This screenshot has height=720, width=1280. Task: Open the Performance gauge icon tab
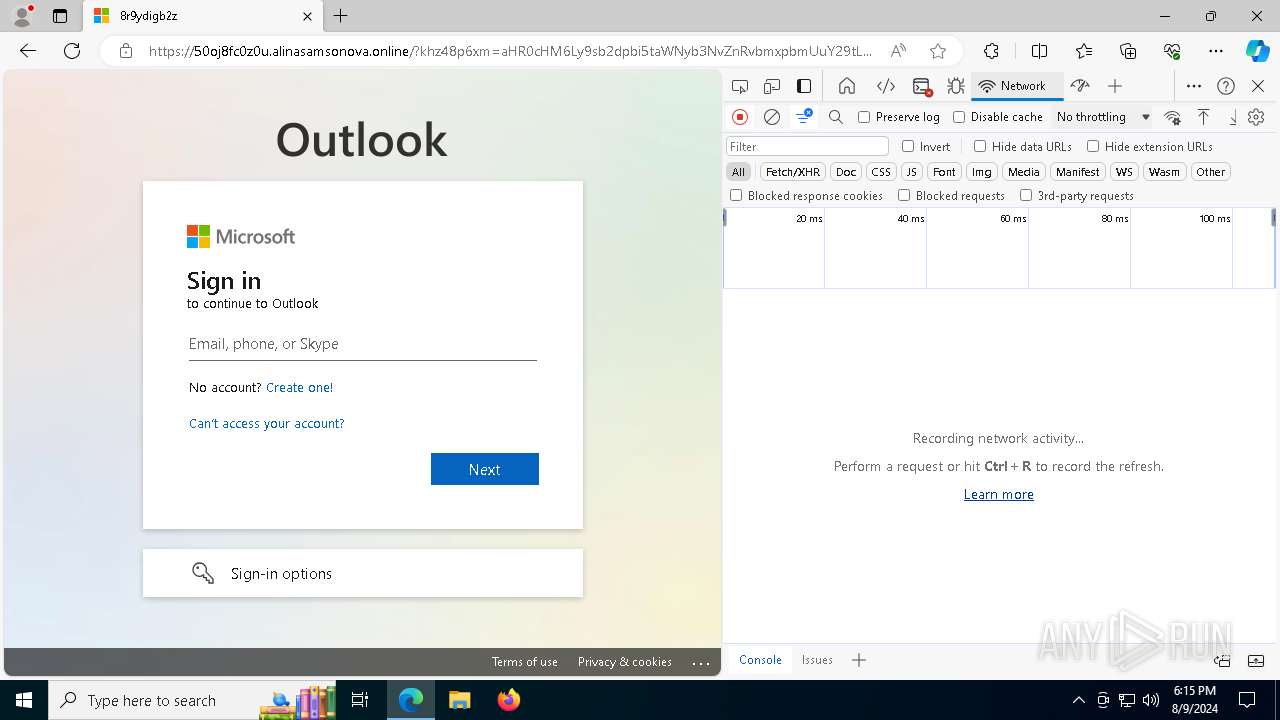pyautogui.click(x=1080, y=86)
